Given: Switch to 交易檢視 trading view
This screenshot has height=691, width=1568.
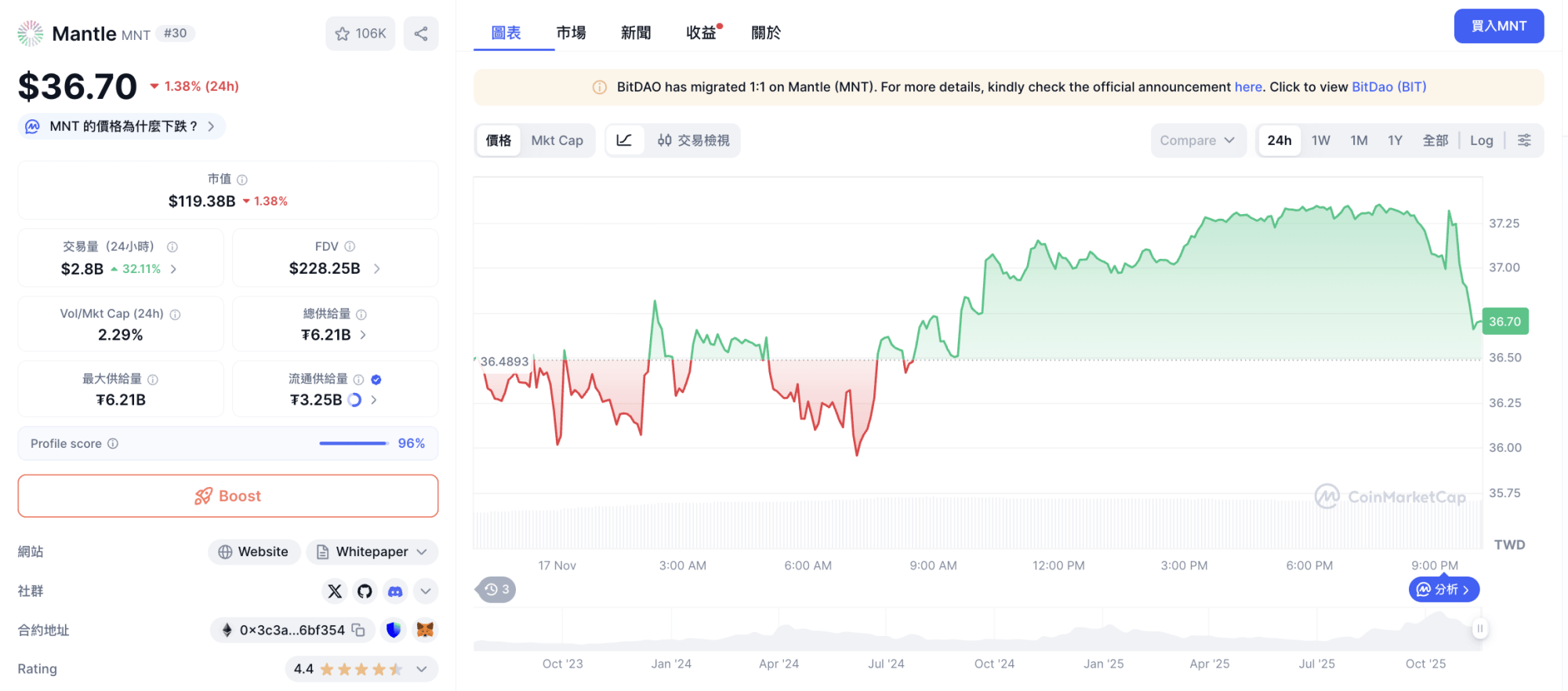Looking at the screenshot, I should point(693,140).
